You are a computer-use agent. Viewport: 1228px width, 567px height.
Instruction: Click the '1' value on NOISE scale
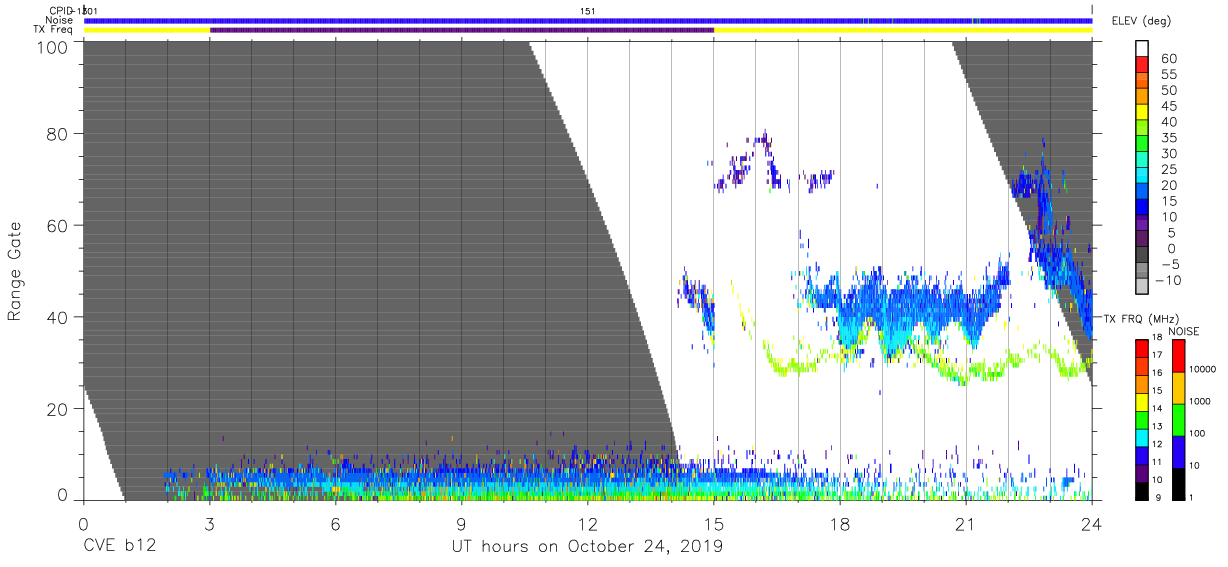(1192, 498)
